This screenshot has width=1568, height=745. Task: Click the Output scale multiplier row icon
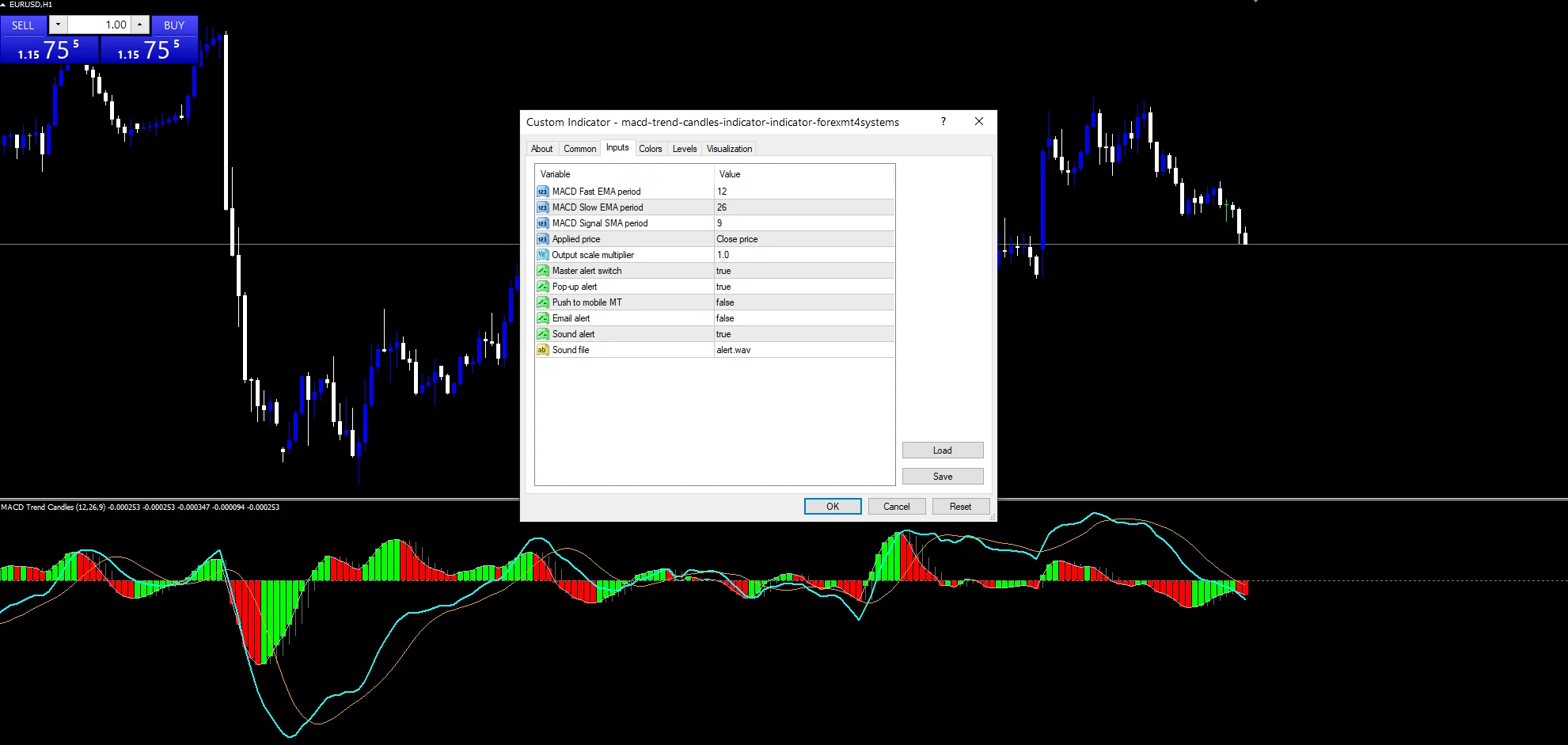coord(542,255)
